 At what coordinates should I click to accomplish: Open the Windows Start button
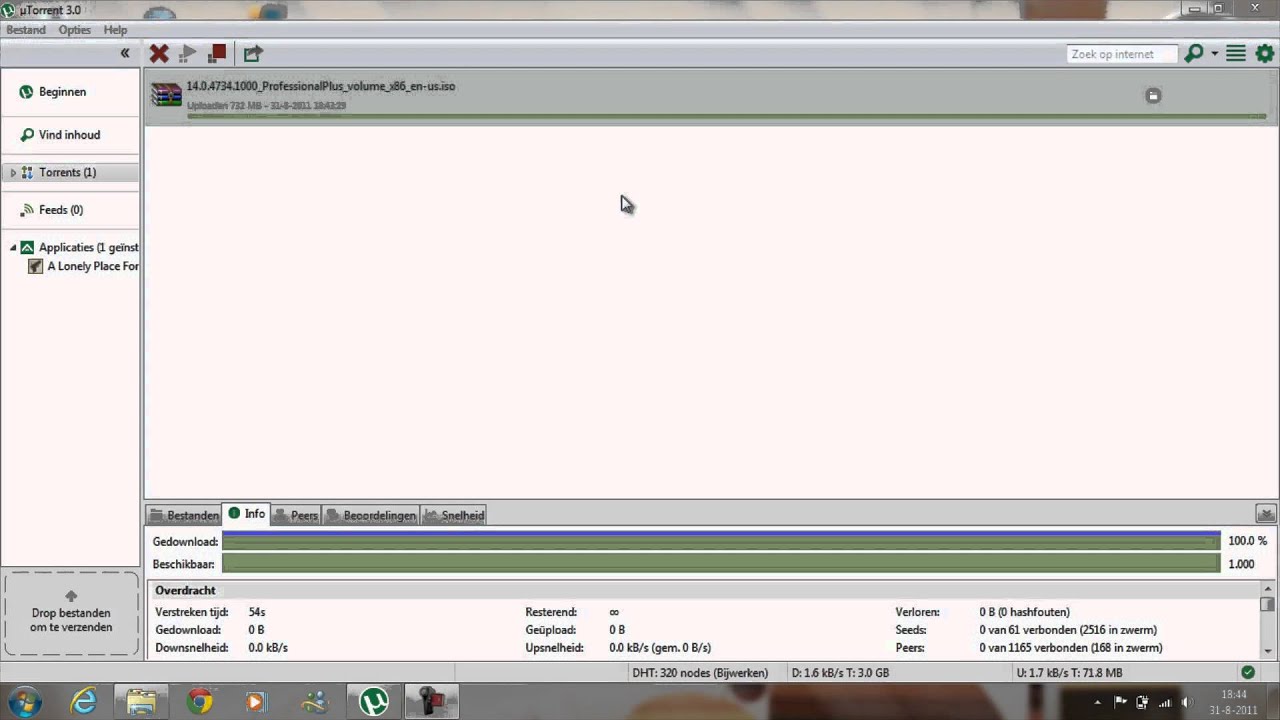(x=23, y=702)
